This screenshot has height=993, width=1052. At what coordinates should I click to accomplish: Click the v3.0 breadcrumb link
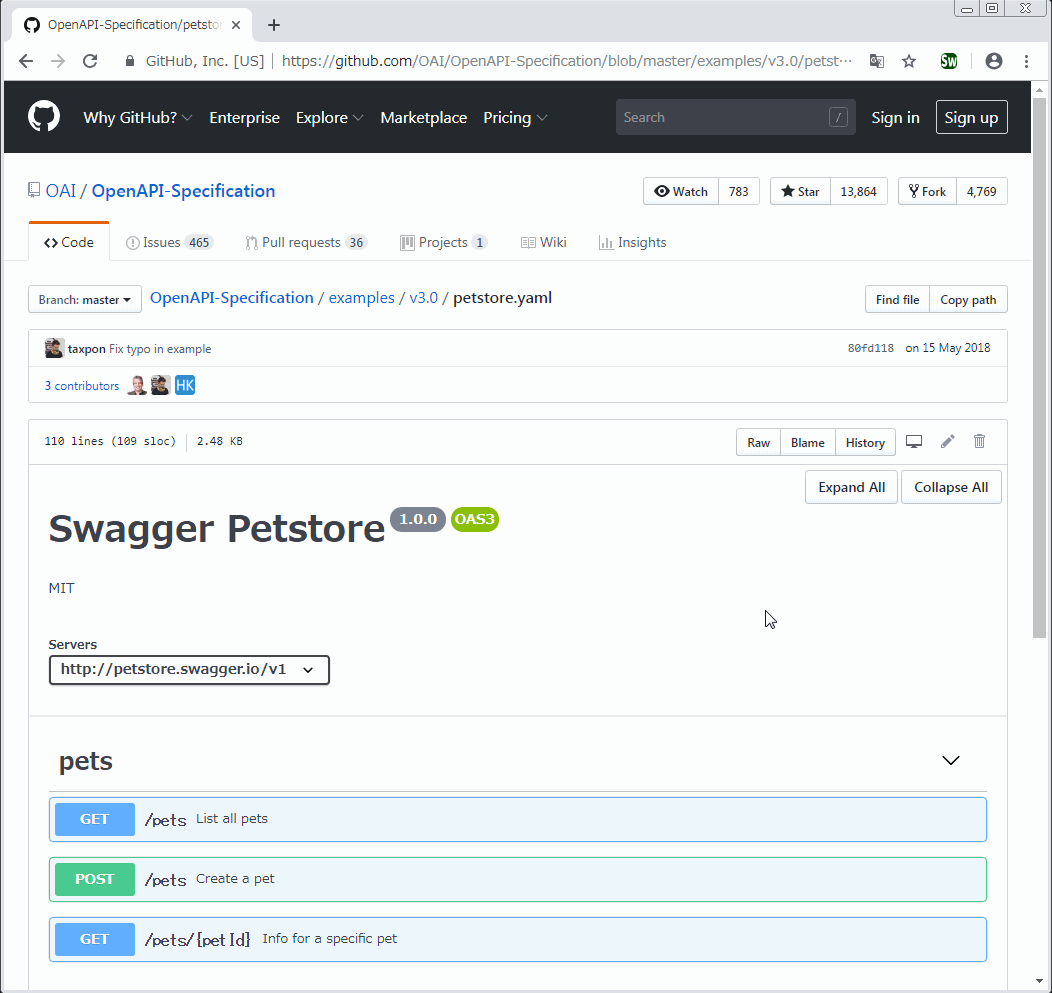(423, 297)
